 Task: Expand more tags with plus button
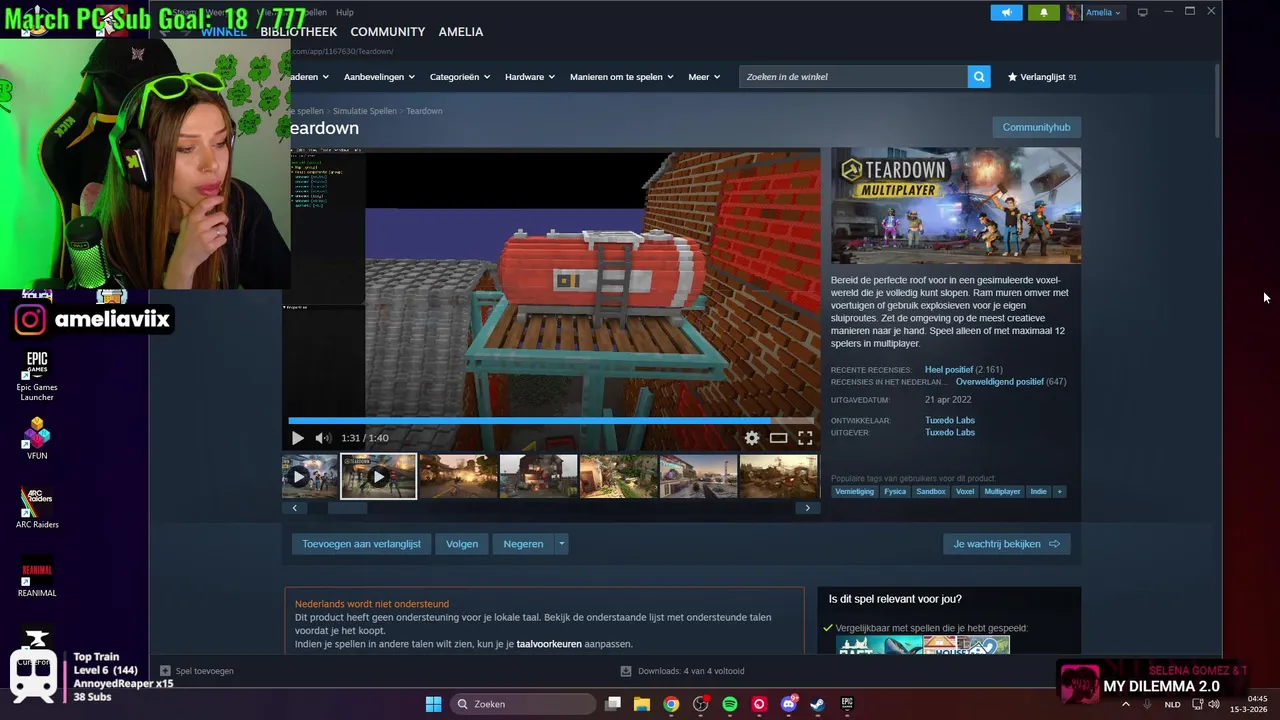[1059, 491]
